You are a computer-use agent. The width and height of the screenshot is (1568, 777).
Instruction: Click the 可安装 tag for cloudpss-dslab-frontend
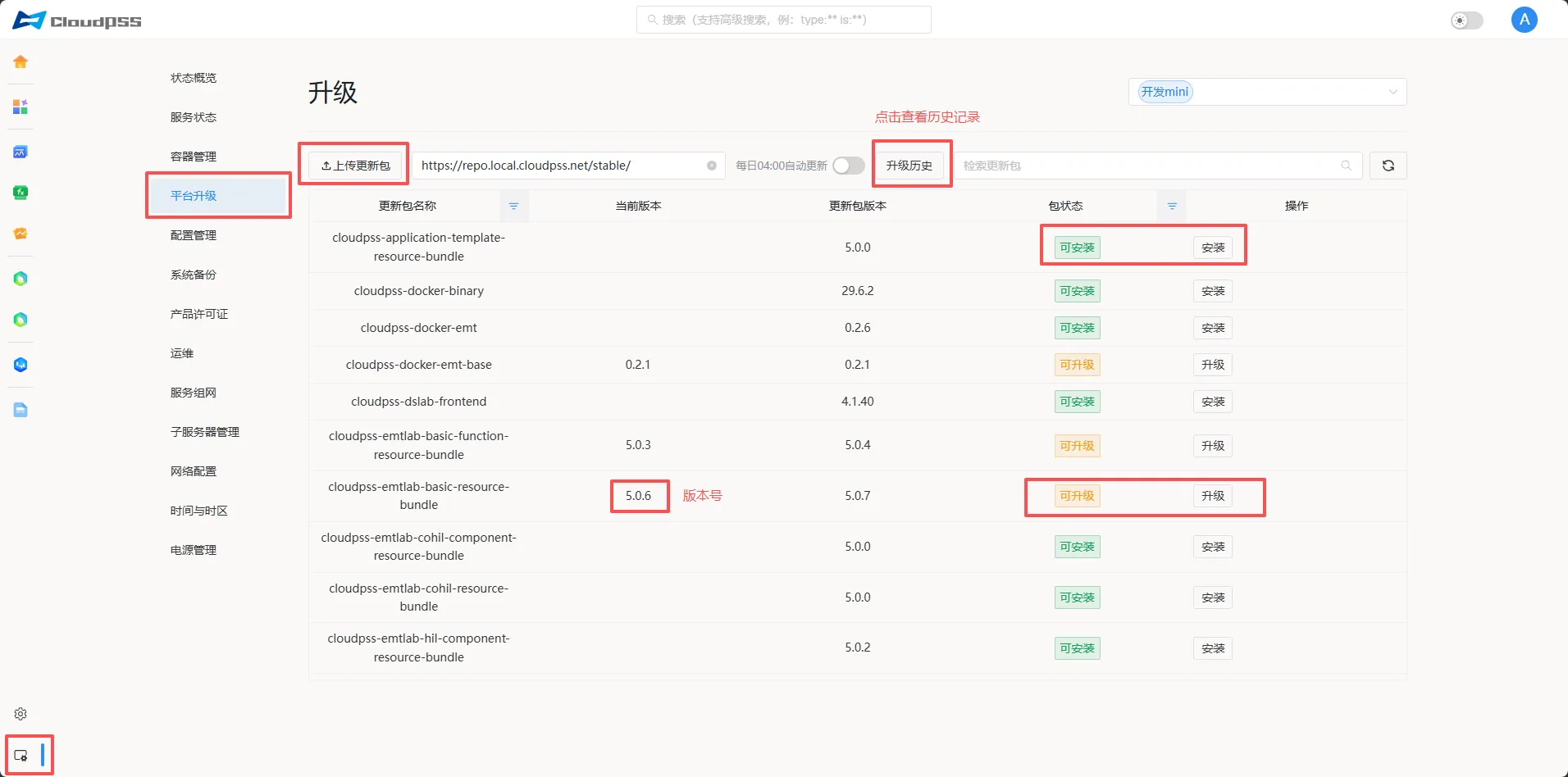1077,402
